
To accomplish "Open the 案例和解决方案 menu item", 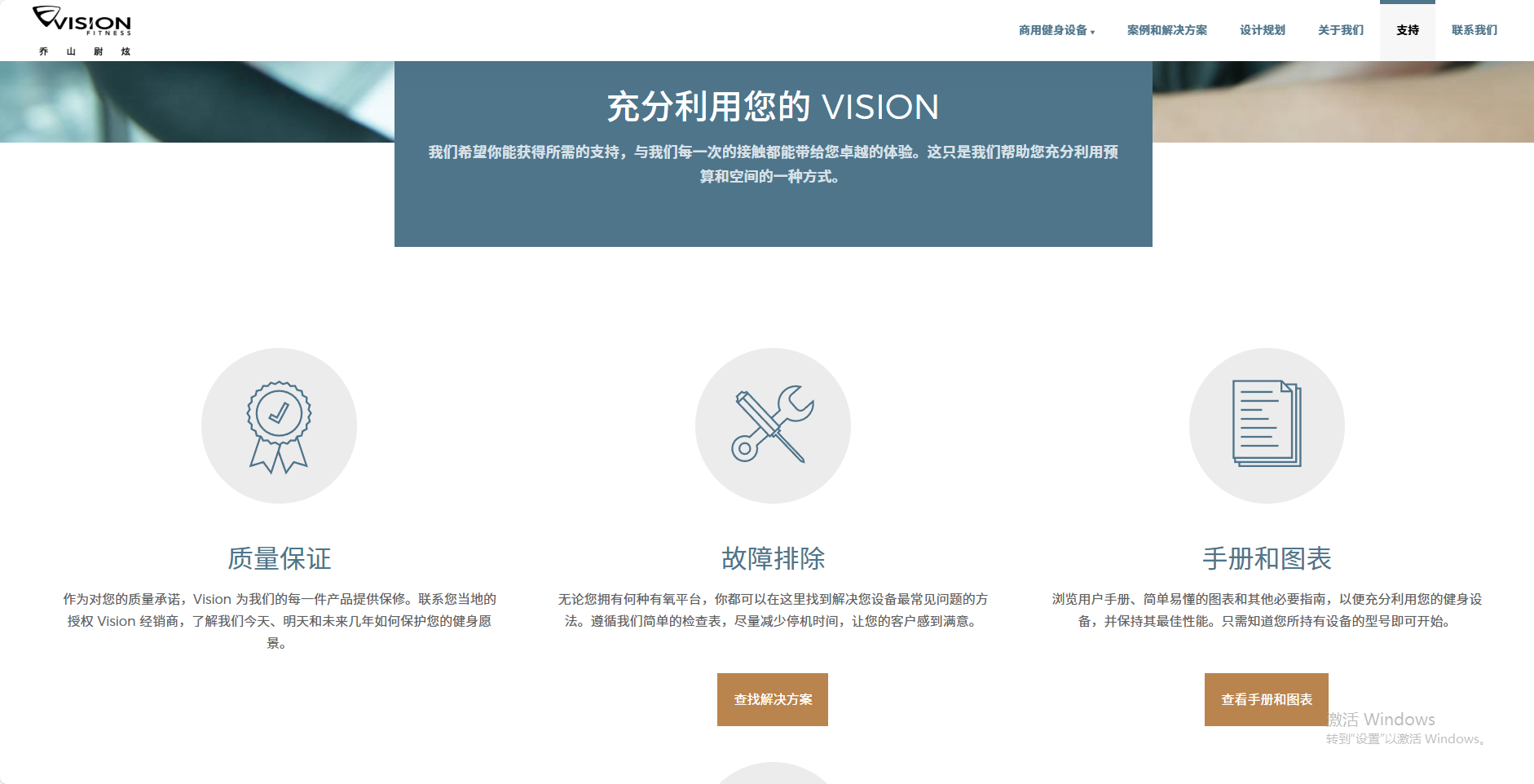I will pyautogui.click(x=1166, y=30).
